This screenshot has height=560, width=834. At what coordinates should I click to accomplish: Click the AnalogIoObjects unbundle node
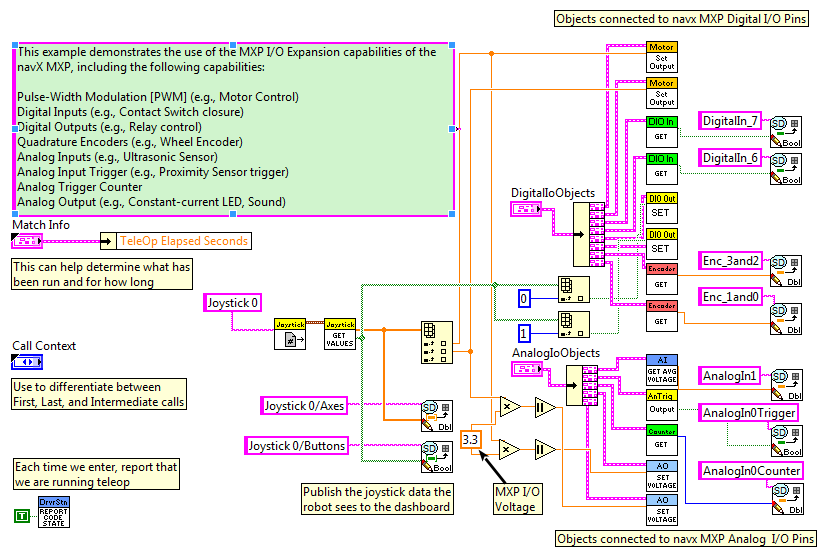coord(582,386)
